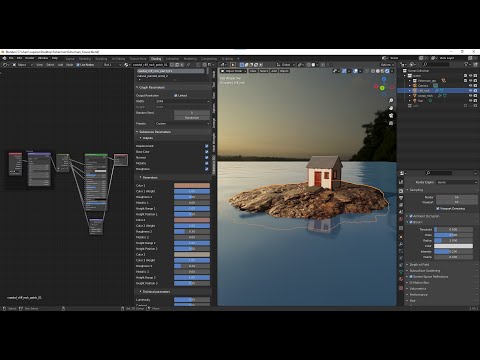Screen dimensions: 480x360
Task: Toggle the Linked checkbox for Output Resolution
Action: pos(175,95)
